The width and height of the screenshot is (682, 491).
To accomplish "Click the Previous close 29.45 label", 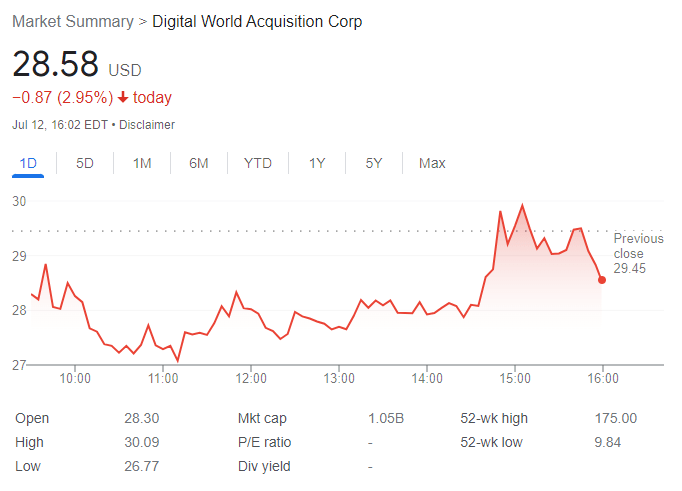I will pos(638,253).
